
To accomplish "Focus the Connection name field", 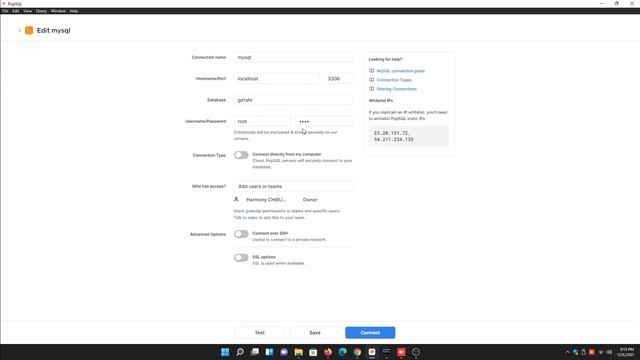I will click(x=293, y=57).
